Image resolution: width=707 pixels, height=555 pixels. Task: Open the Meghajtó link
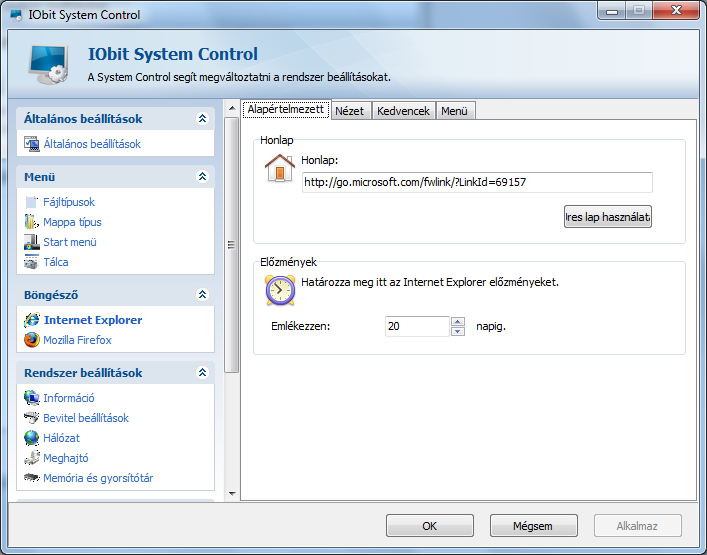66,458
